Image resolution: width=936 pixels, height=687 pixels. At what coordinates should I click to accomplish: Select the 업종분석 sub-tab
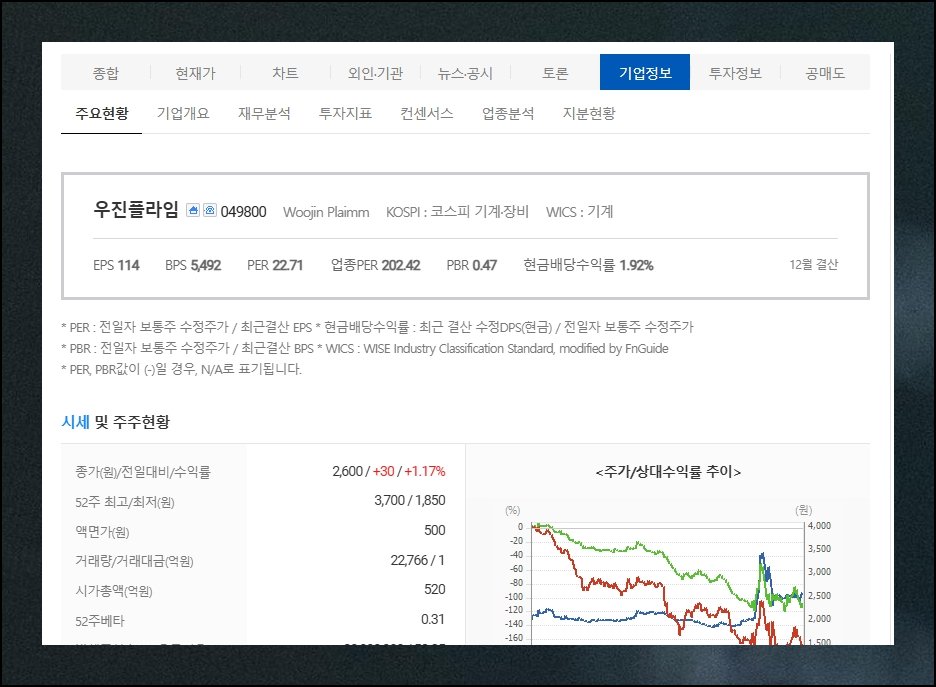click(507, 113)
